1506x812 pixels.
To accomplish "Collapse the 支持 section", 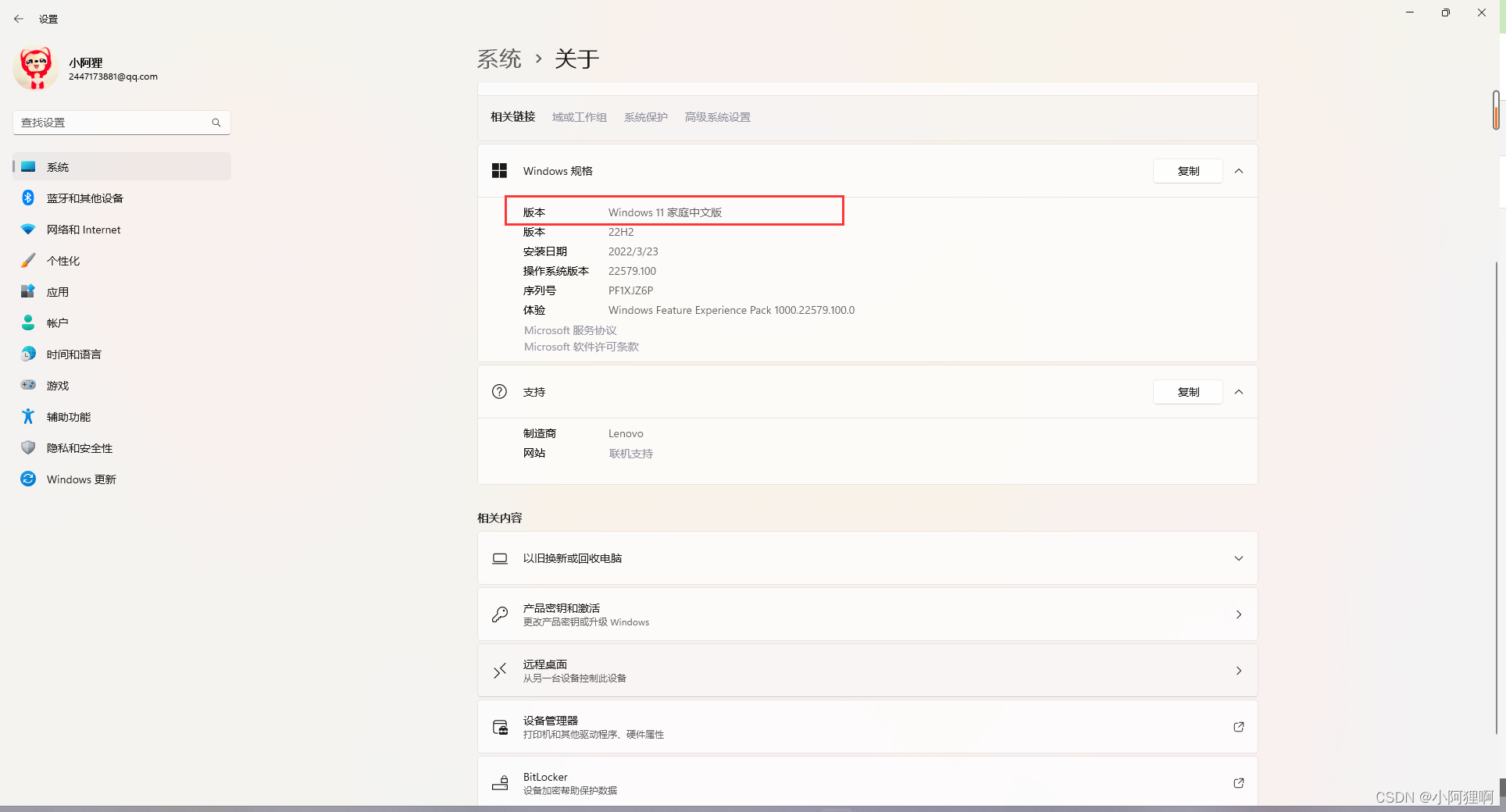I will pyautogui.click(x=1239, y=392).
